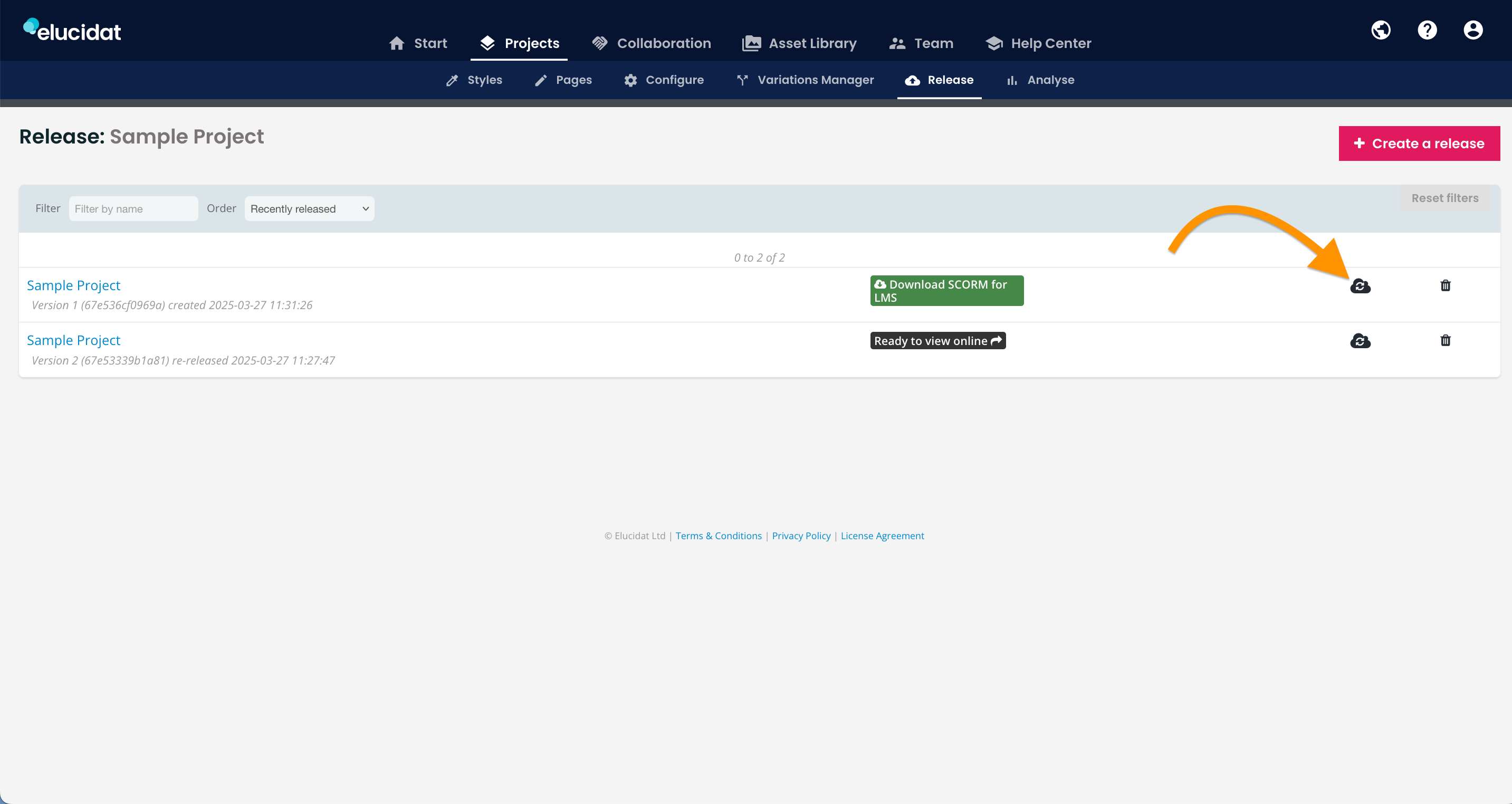Viewport: 1512px width, 804px height.
Task: Click Ready to view online button
Action: (937, 340)
